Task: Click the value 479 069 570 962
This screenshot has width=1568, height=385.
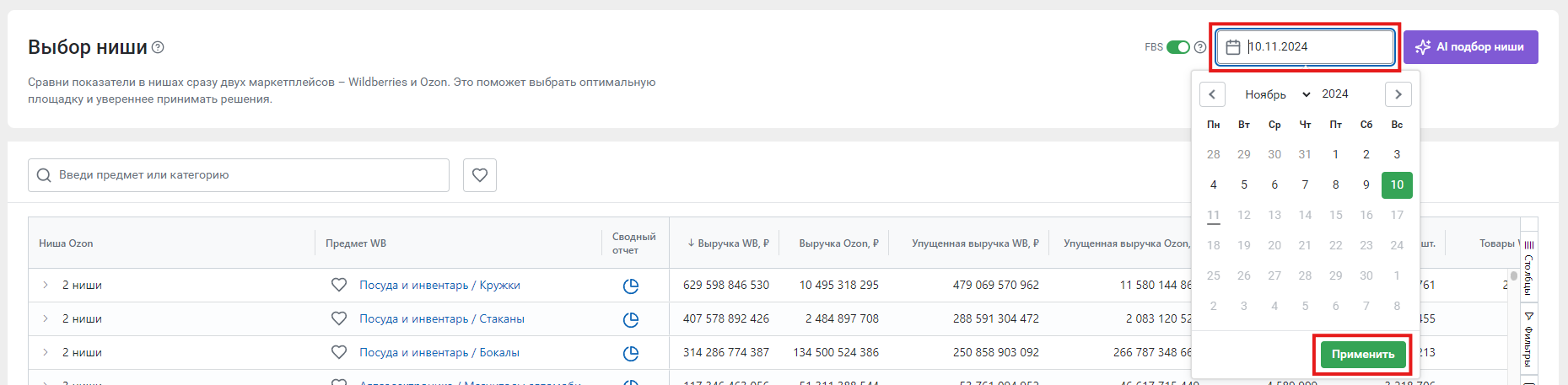Action: pos(996,285)
